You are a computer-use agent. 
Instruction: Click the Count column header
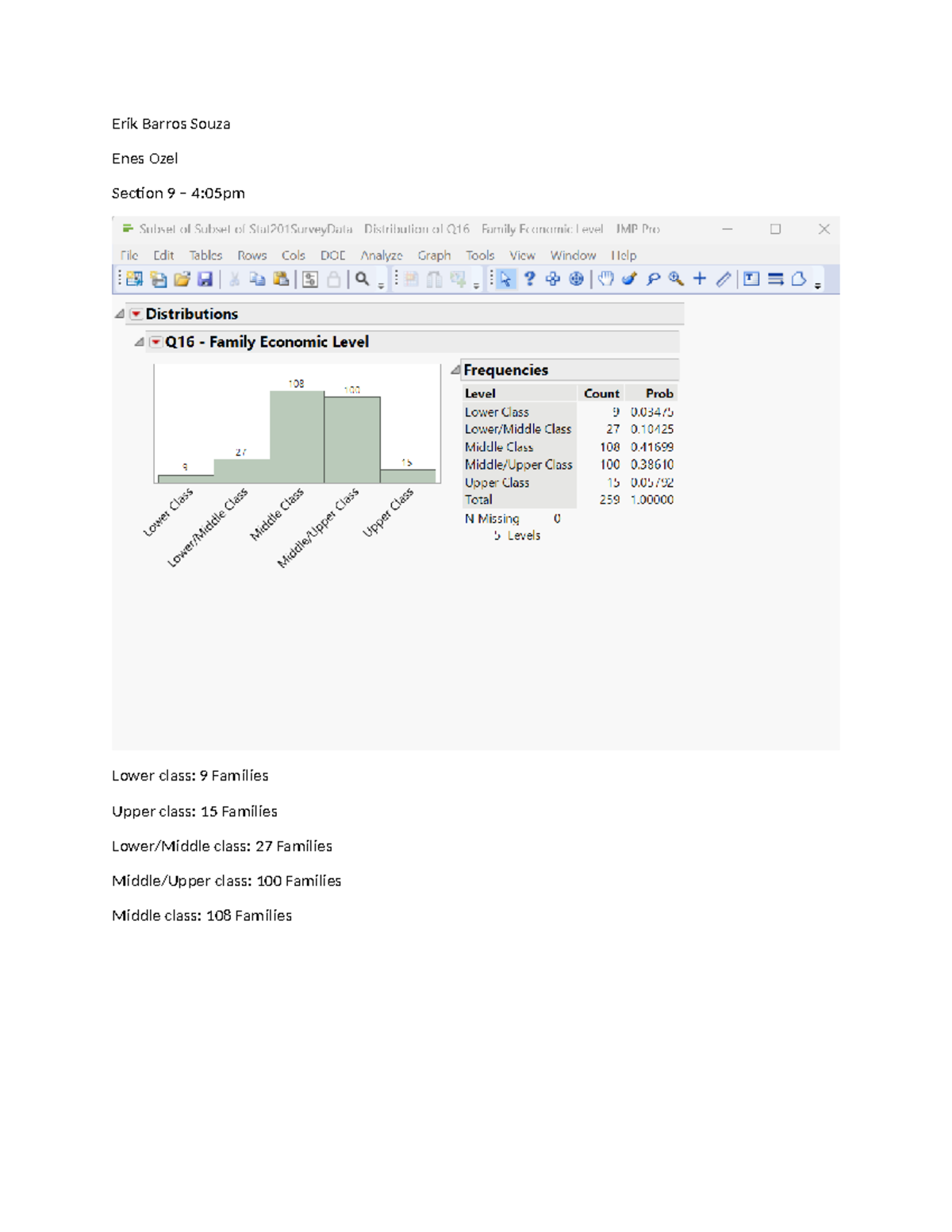pos(601,393)
